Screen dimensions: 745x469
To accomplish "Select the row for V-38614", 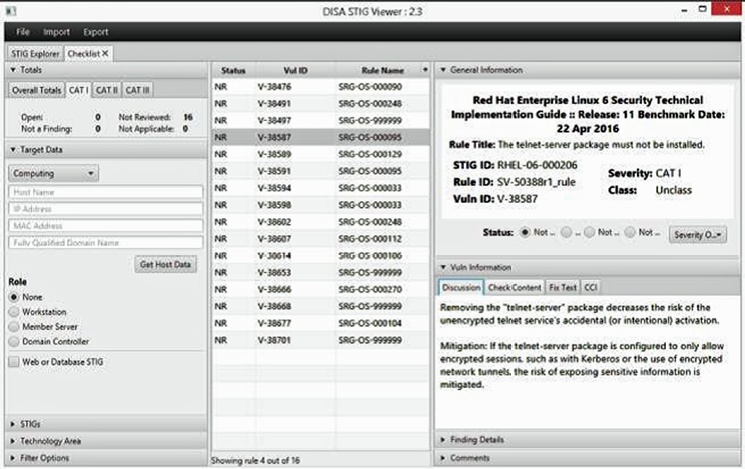I will pyautogui.click(x=321, y=256).
